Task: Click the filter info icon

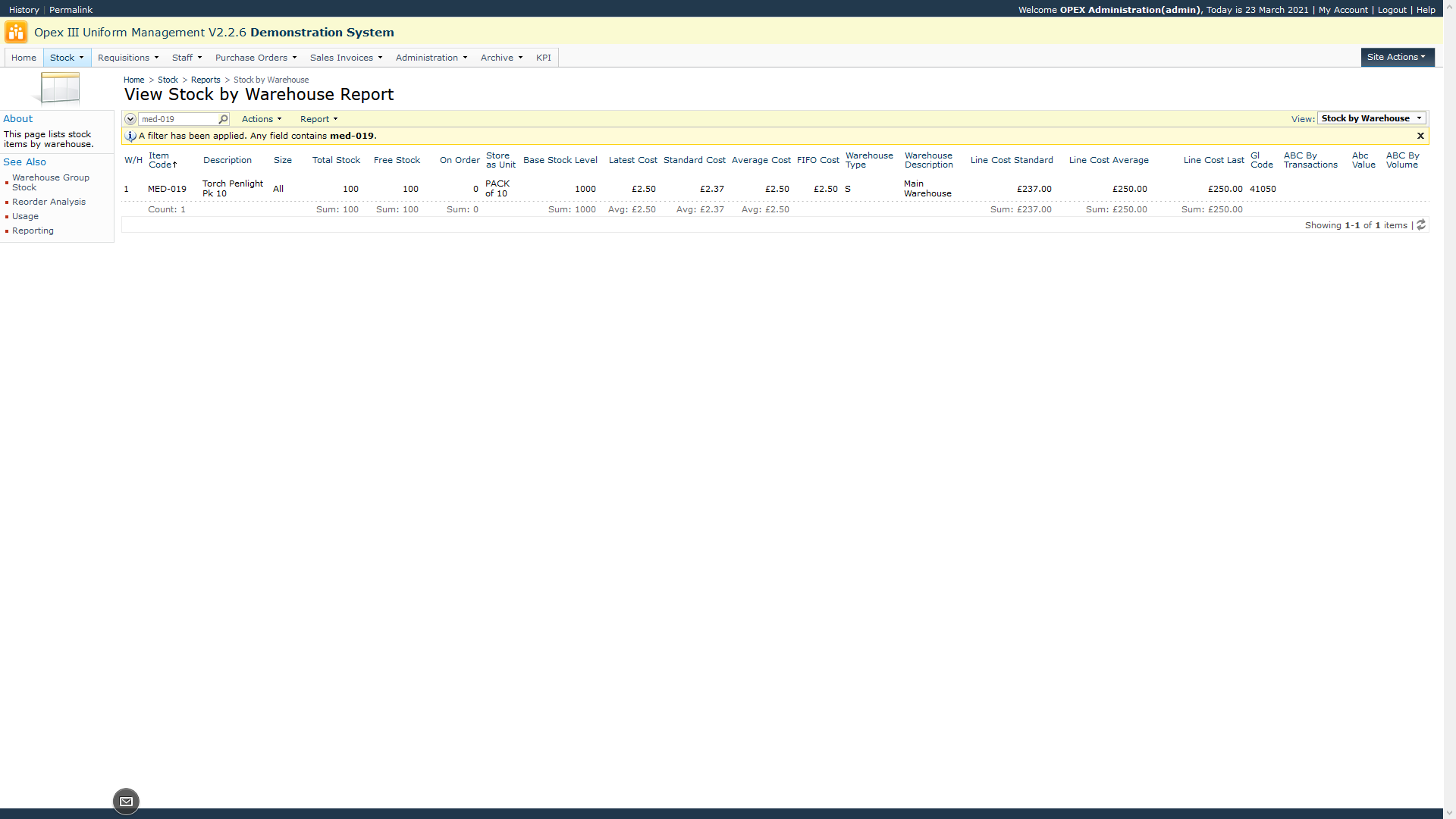Action: (x=130, y=136)
